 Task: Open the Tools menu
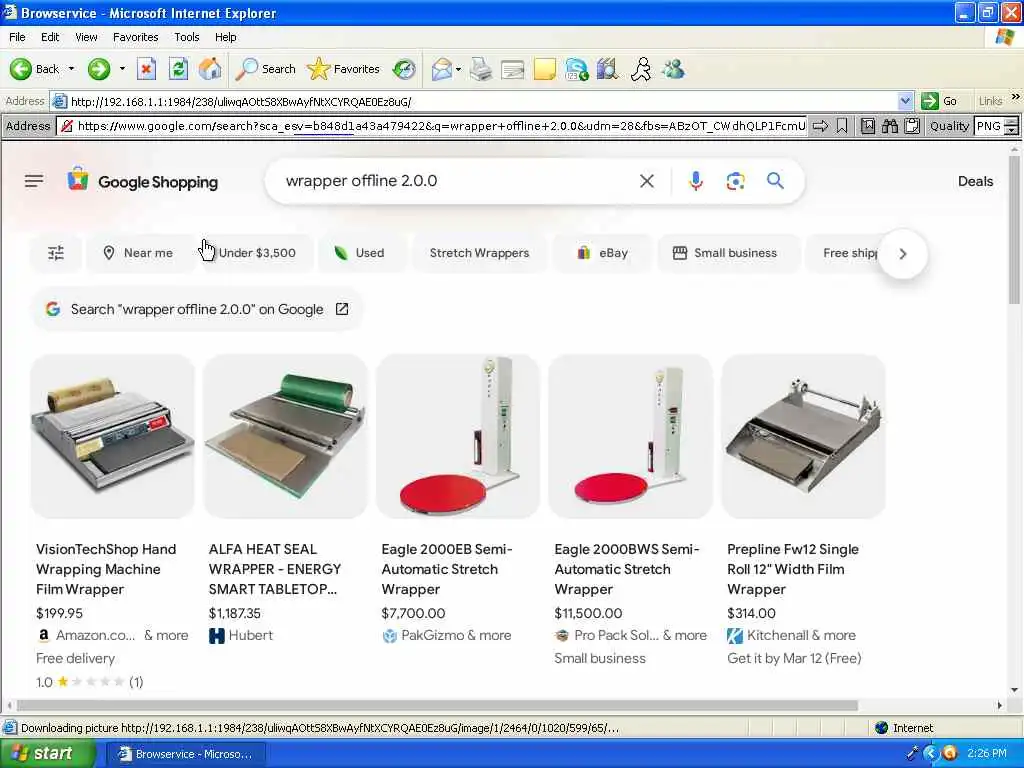(x=186, y=37)
